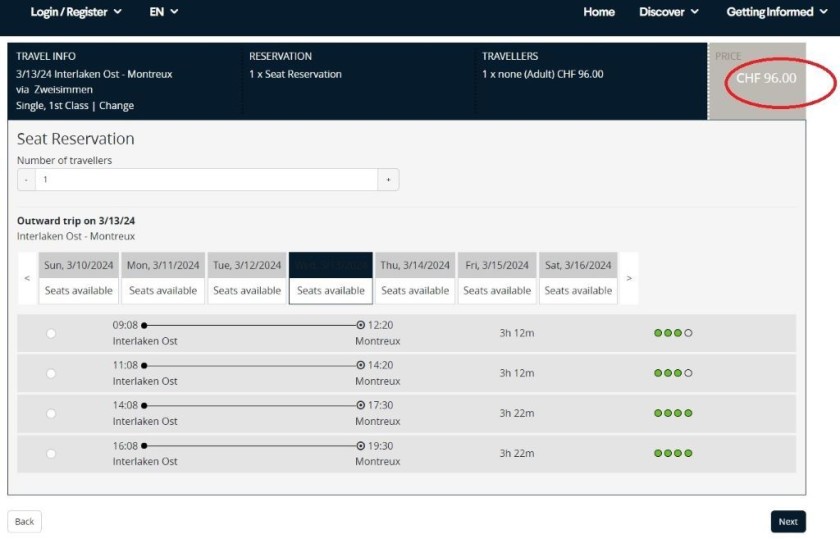Click the Change link in travel info
This screenshot has height=539, width=840.
(116, 106)
